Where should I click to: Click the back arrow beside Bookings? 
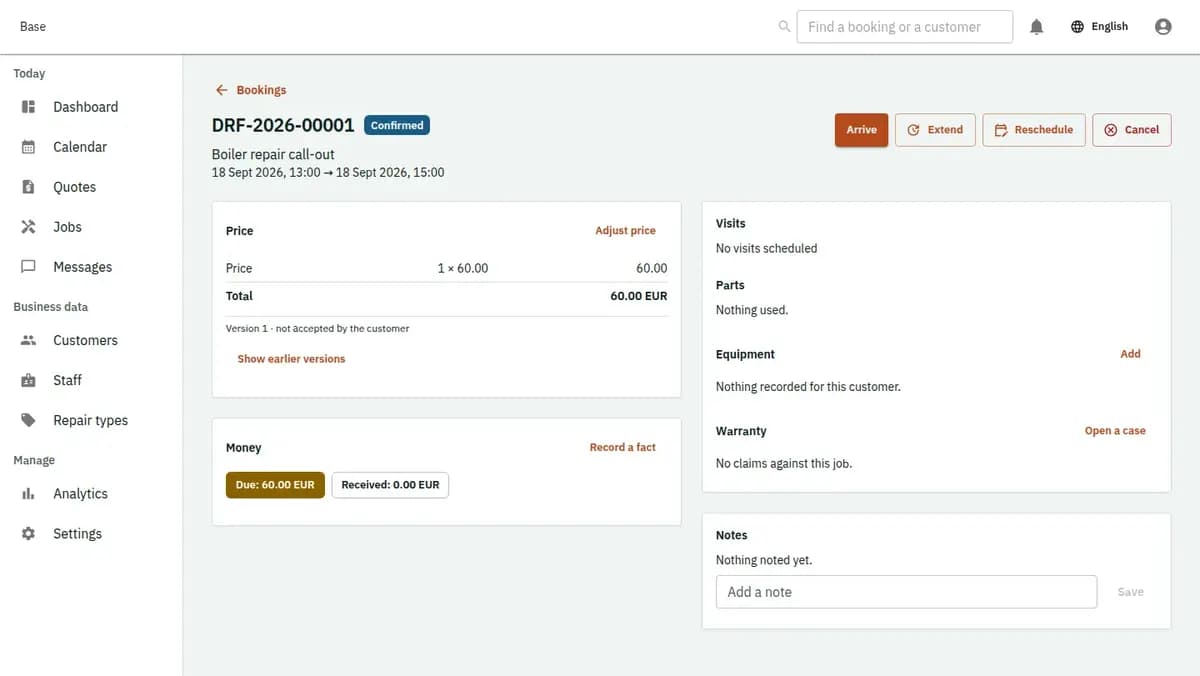[x=222, y=90]
